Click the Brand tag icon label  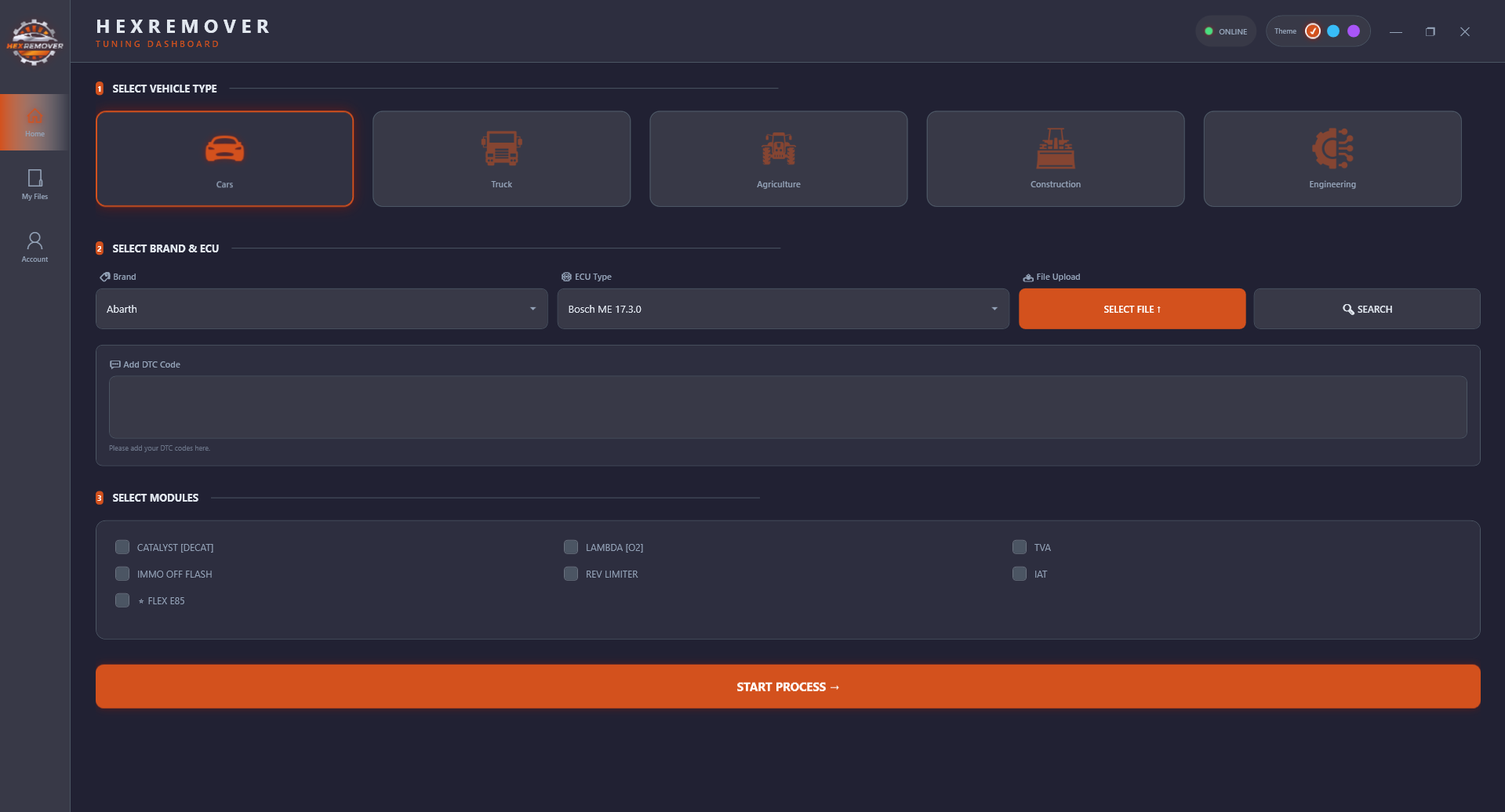[104, 277]
